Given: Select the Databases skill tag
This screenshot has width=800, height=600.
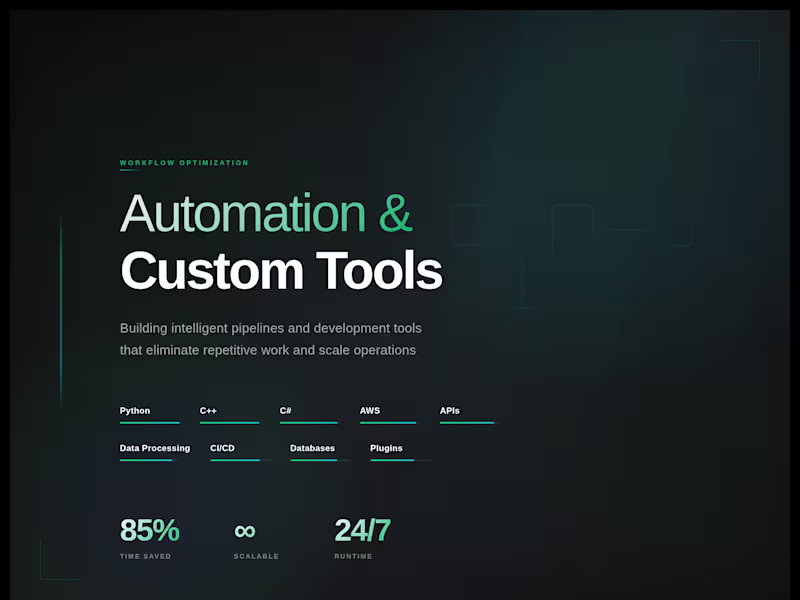Looking at the screenshot, I should pos(312,448).
